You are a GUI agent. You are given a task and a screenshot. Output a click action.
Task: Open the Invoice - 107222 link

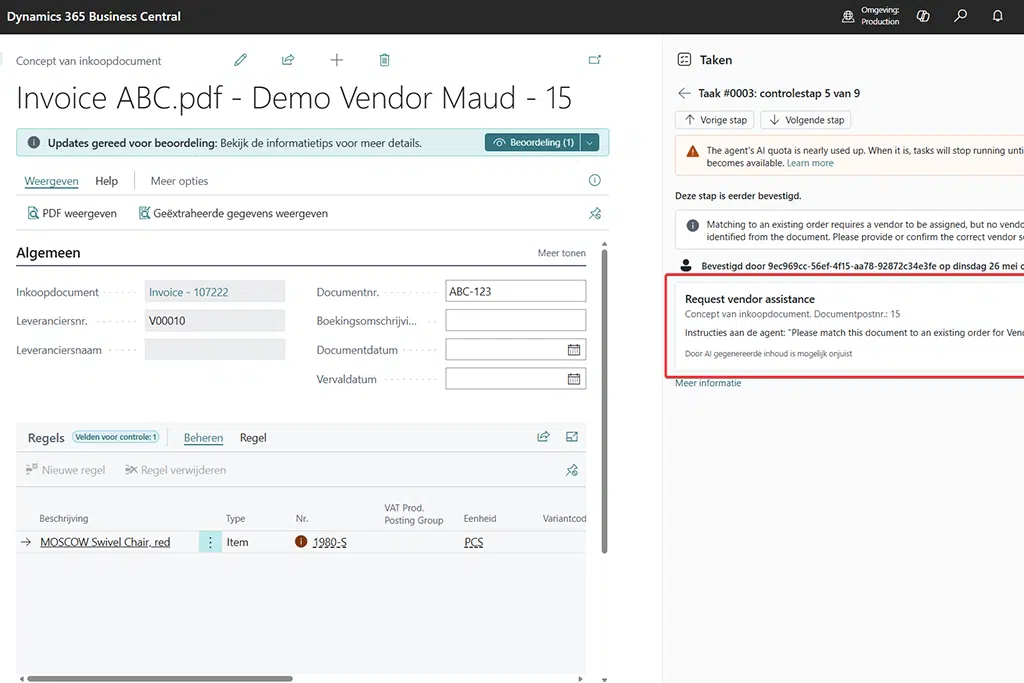coord(189,292)
